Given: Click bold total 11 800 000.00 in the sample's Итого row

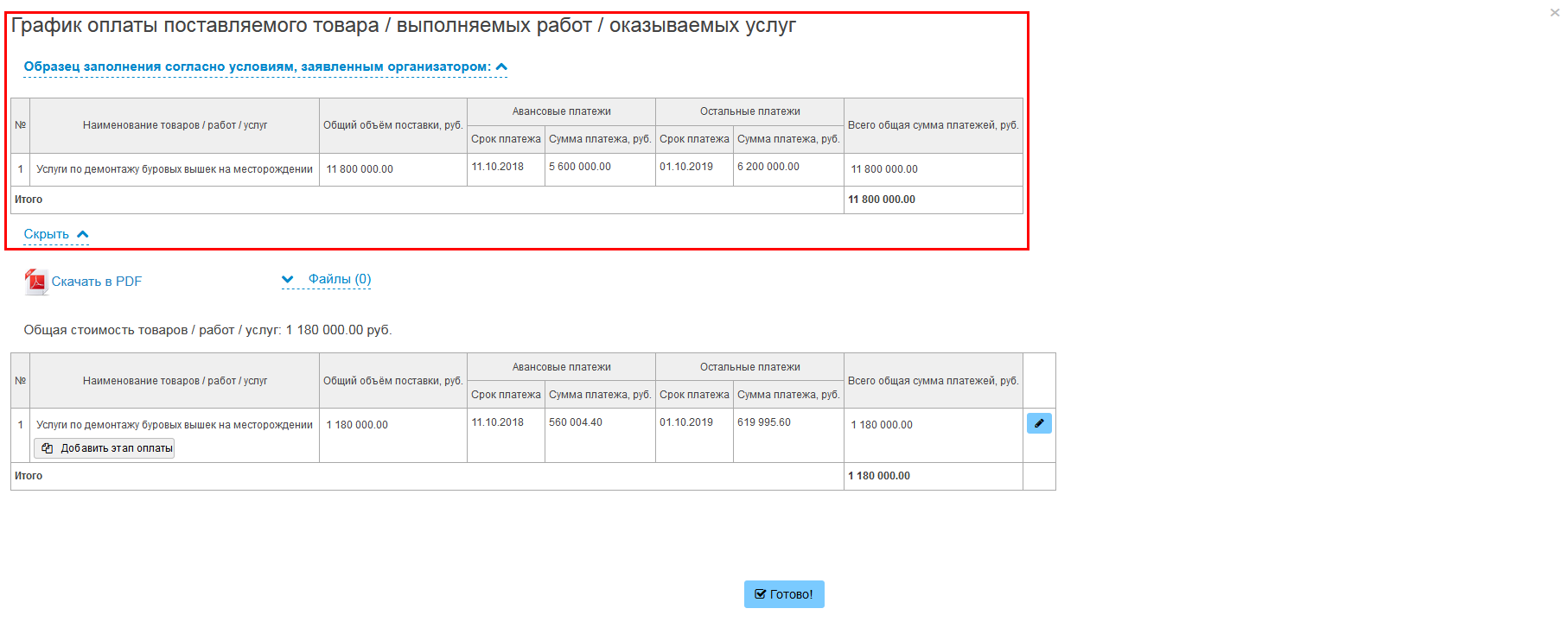Looking at the screenshot, I should [x=882, y=200].
